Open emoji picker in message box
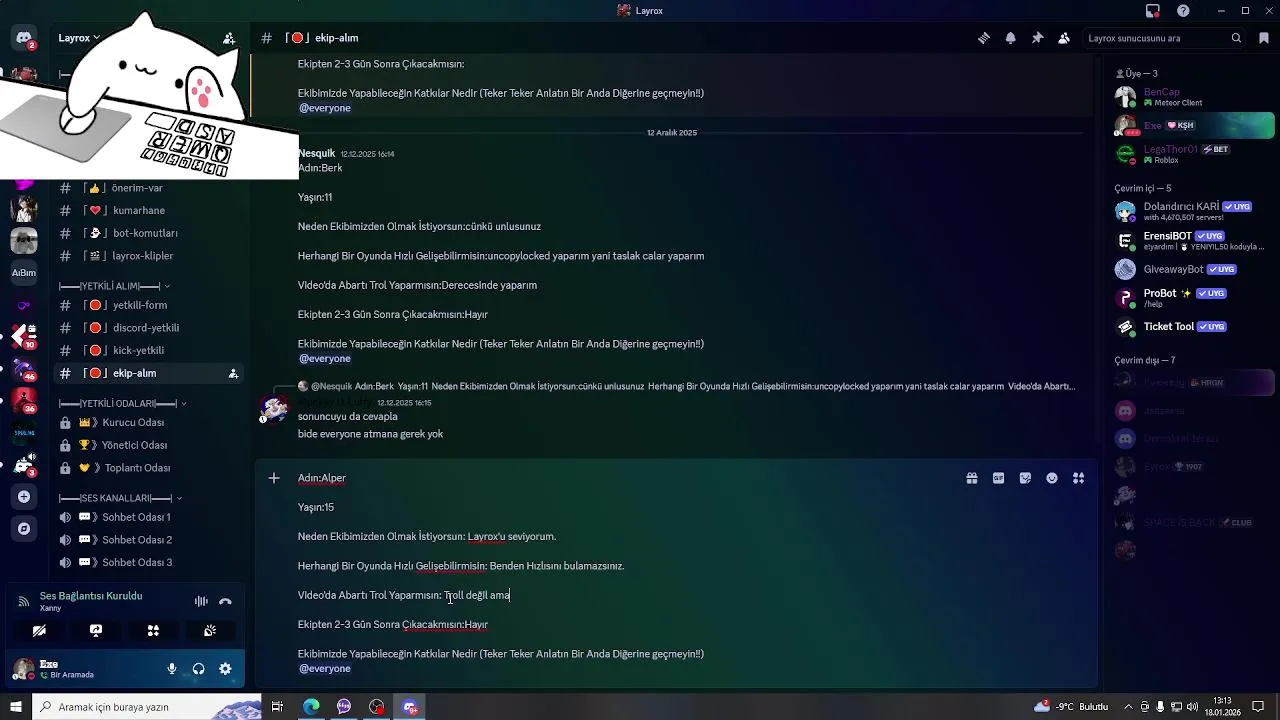This screenshot has height=720, width=1280. [x=1052, y=478]
